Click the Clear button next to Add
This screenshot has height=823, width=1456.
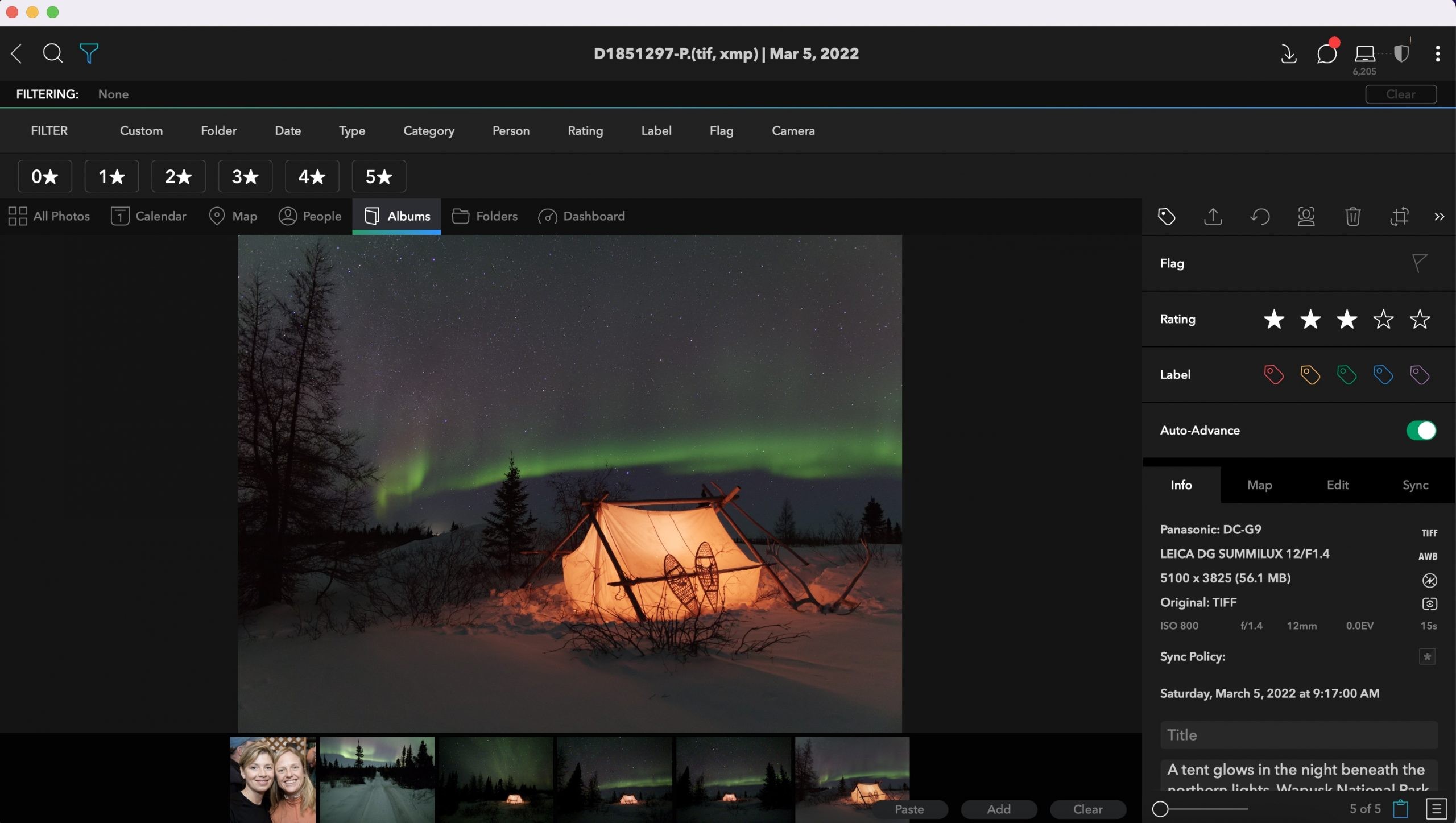[x=1087, y=809]
